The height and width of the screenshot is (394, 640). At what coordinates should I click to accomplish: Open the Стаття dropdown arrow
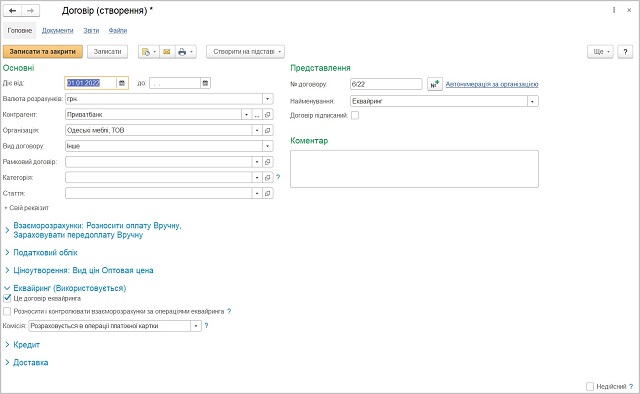click(x=257, y=193)
